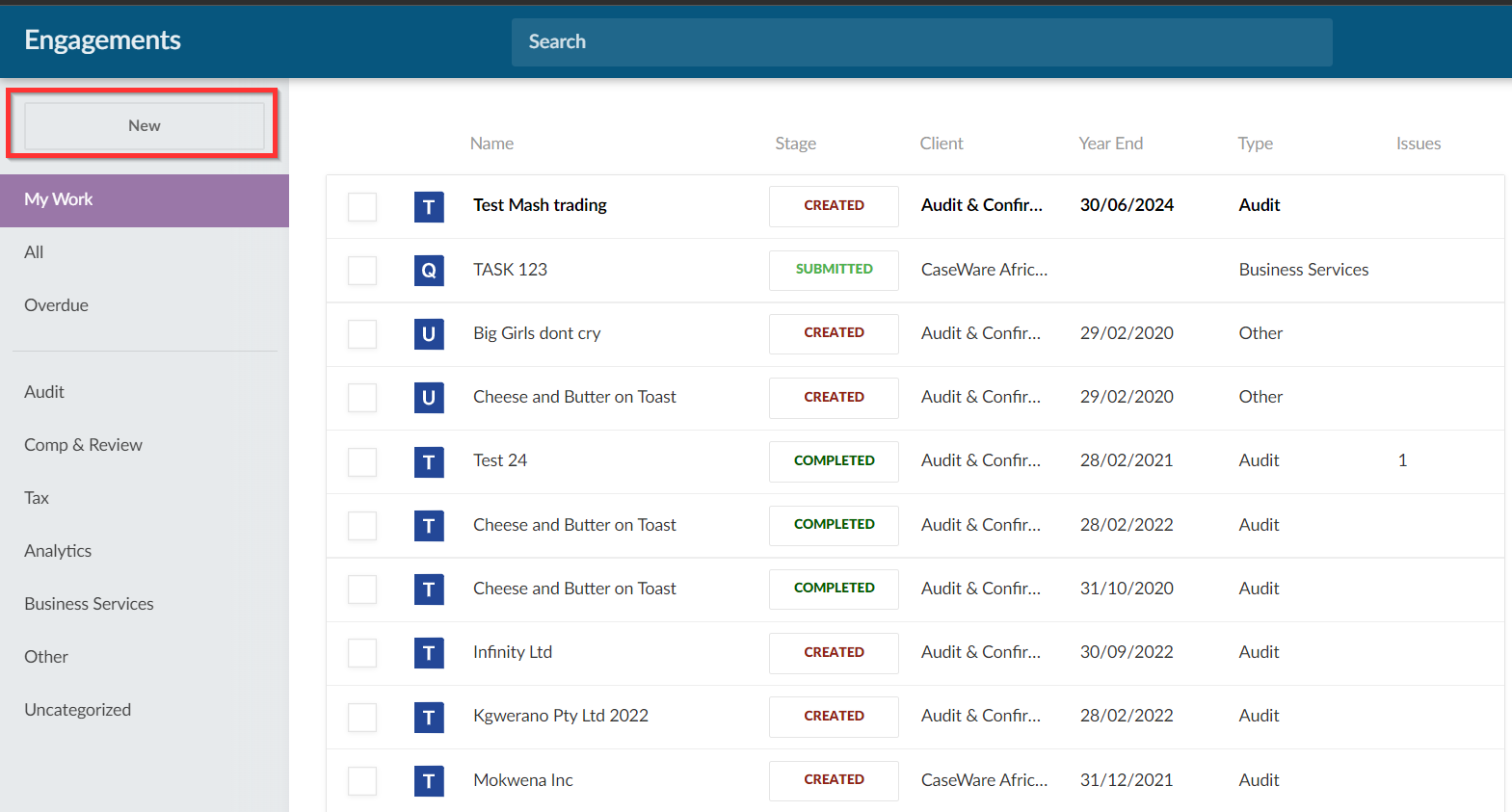Open the Big Girls dont cry engagement

point(537,333)
